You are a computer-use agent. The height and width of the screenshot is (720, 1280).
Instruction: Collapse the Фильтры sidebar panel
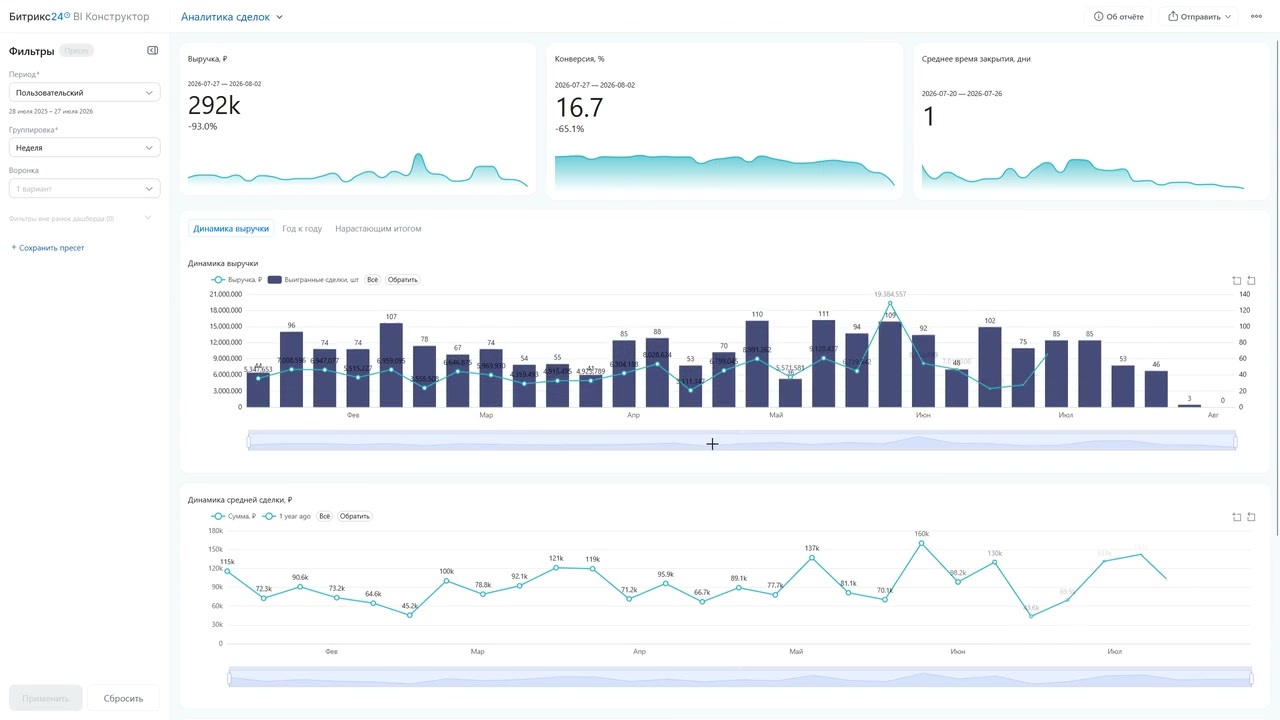[x=152, y=50]
